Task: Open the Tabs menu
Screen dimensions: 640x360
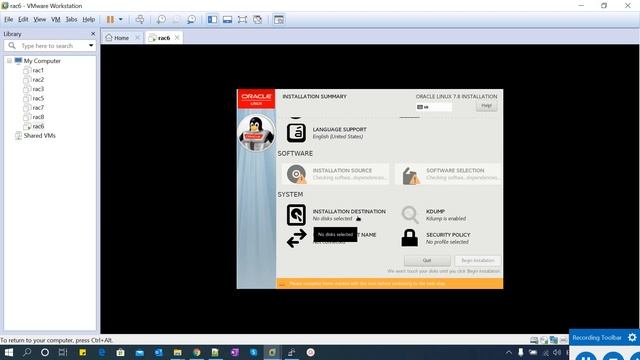Action: coord(71,20)
